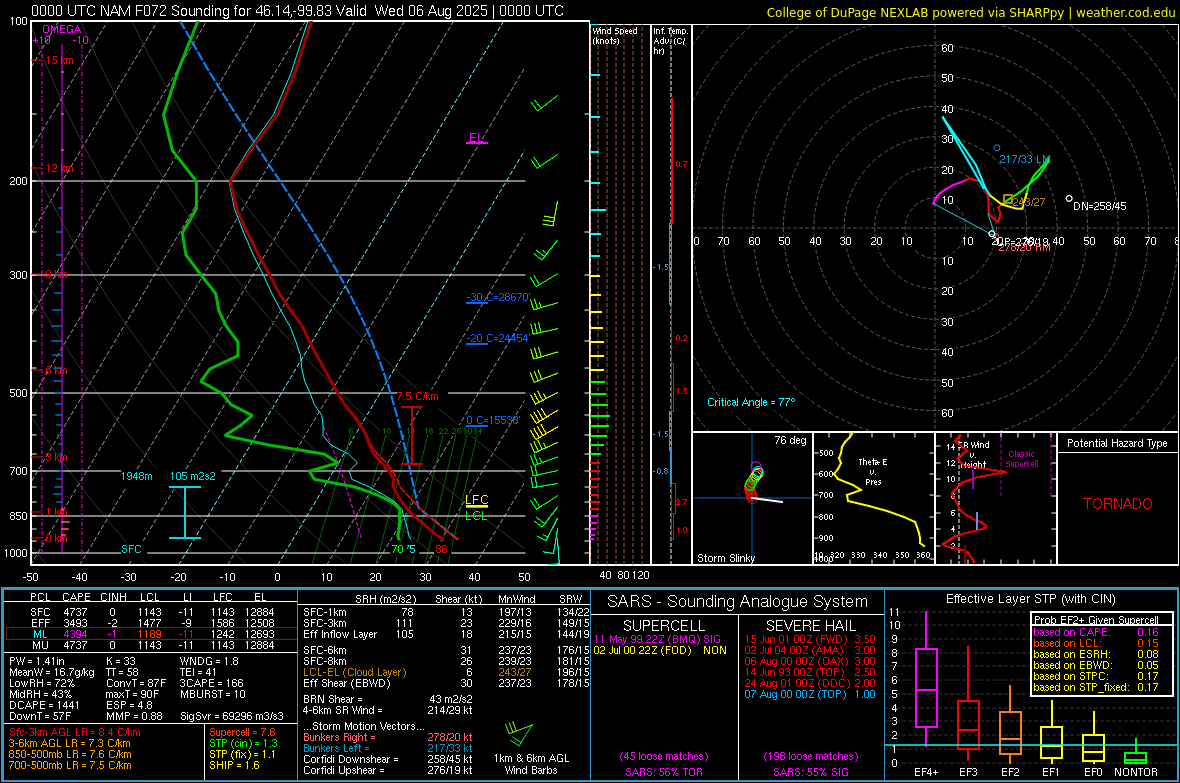Click the 'STP (cin) = 1.3' index
This screenshot has height=783, width=1180.
point(243,743)
